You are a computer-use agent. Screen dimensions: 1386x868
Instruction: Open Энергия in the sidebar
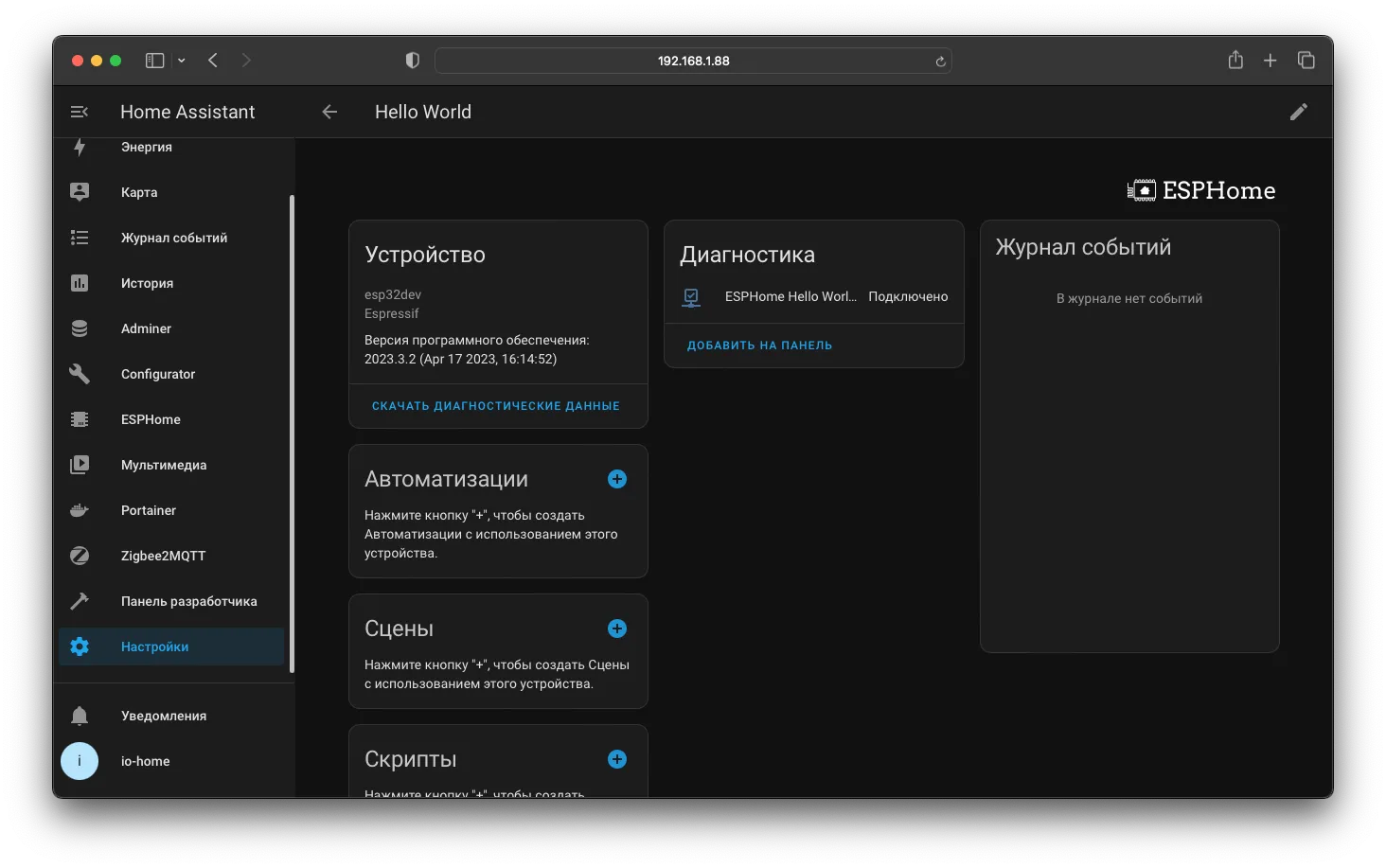(171, 147)
